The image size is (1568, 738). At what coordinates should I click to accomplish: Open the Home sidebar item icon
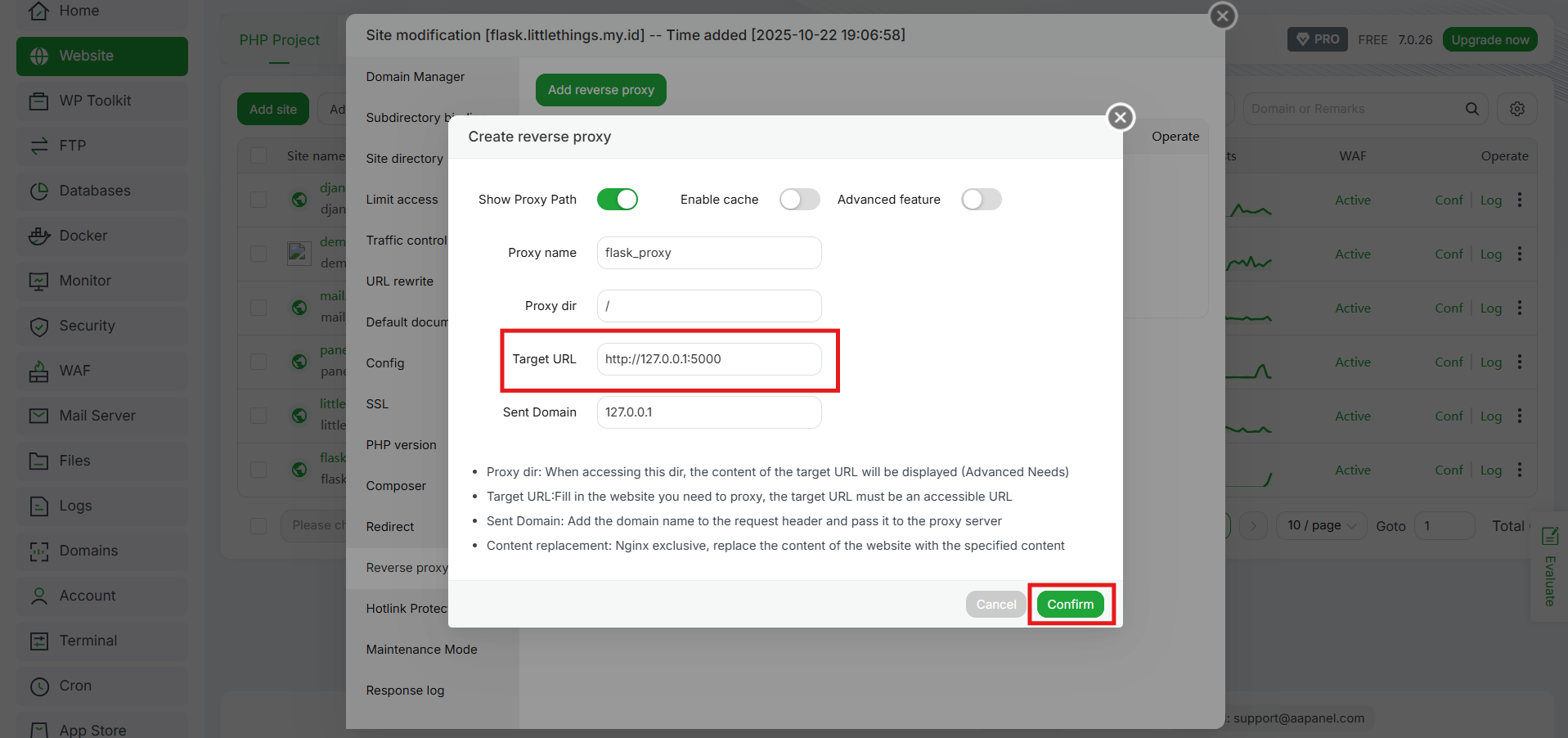[38, 11]
